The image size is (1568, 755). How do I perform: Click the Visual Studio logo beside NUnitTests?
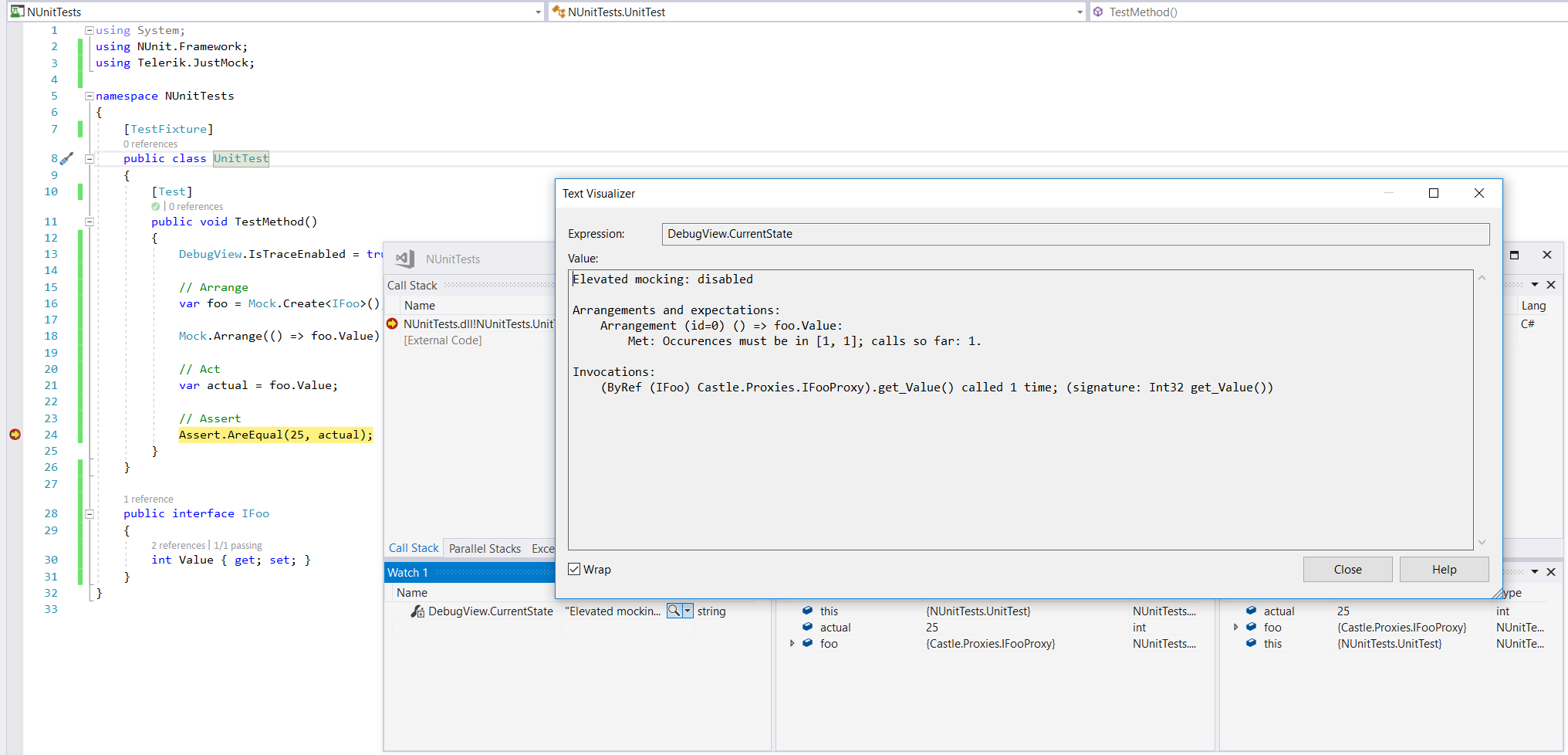pos(405,259)
